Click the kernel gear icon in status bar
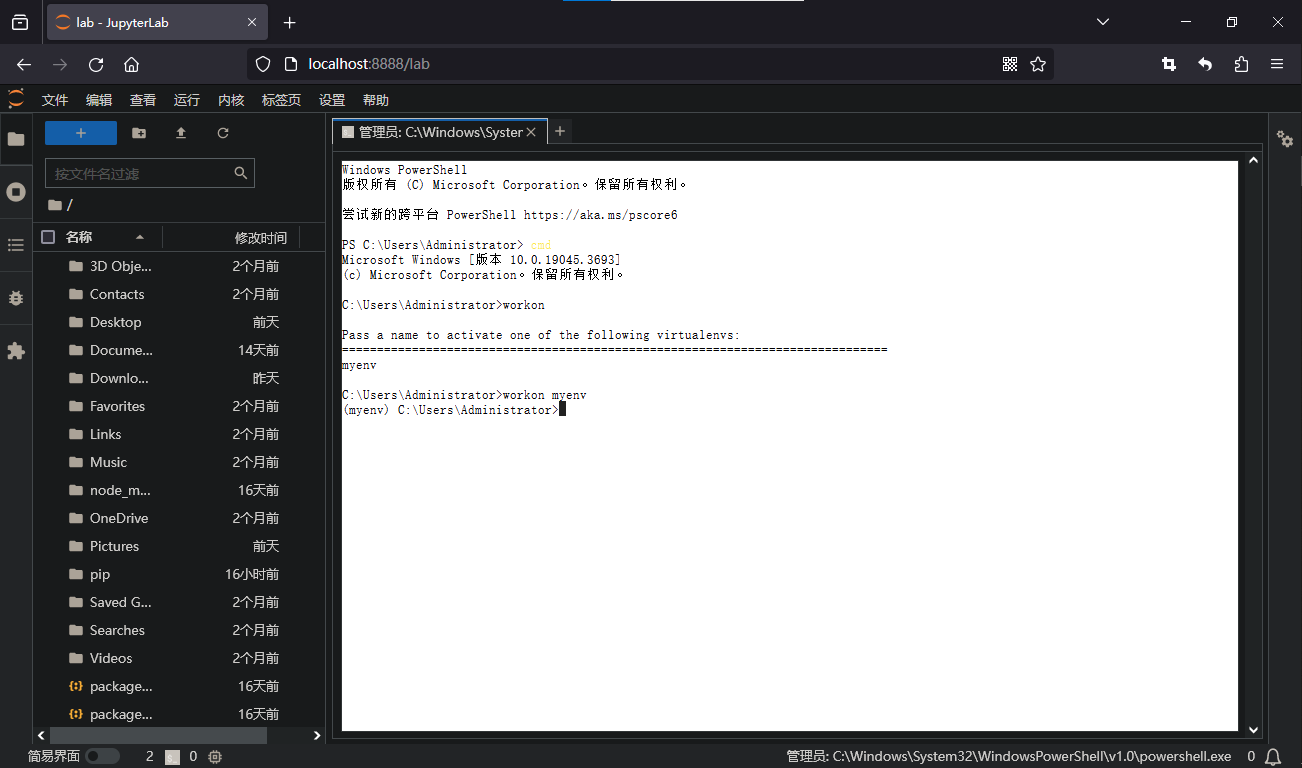The image size is (1302, 768). tap(215, 757)
